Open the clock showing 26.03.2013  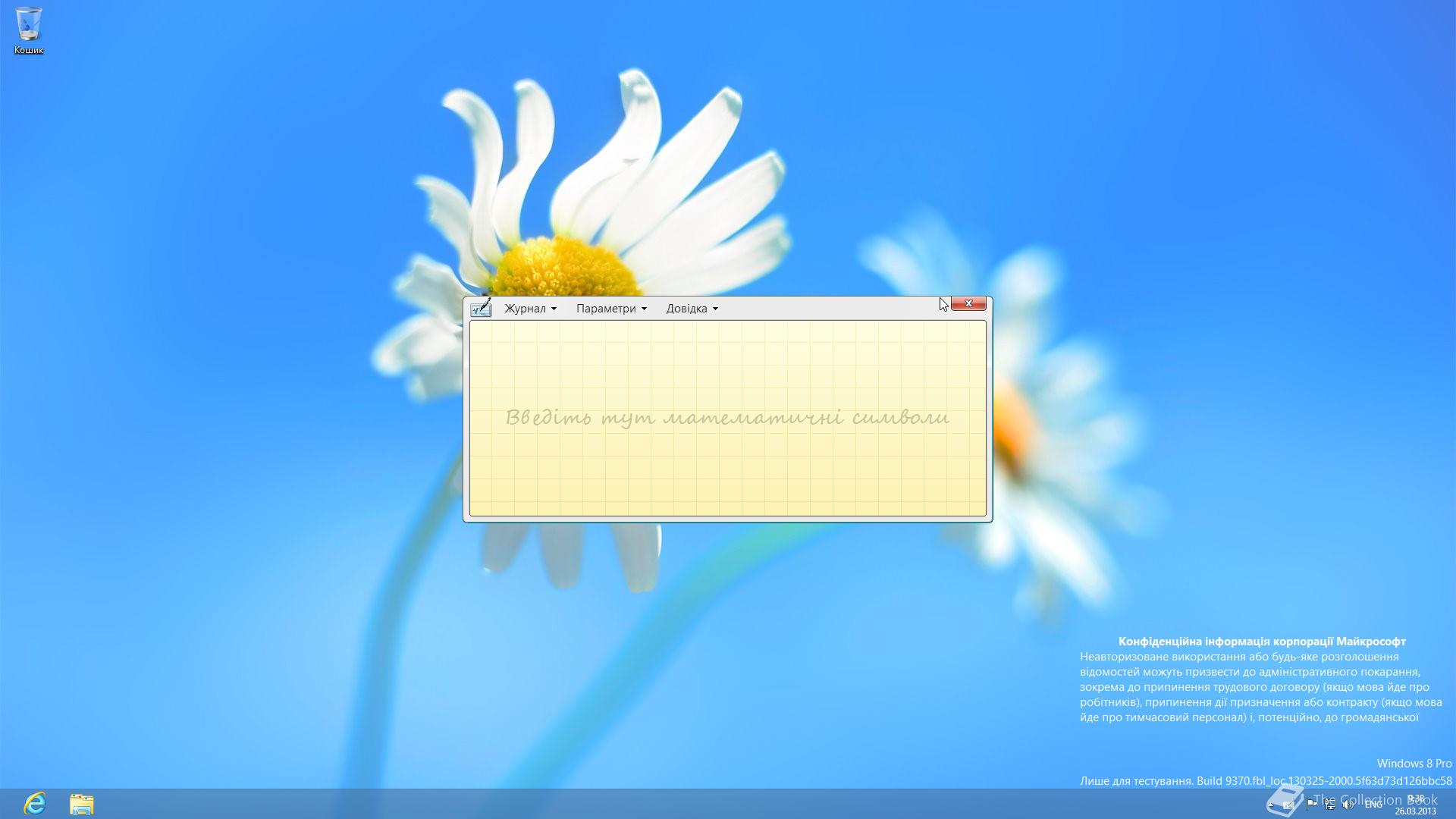tap(1415, 805)
